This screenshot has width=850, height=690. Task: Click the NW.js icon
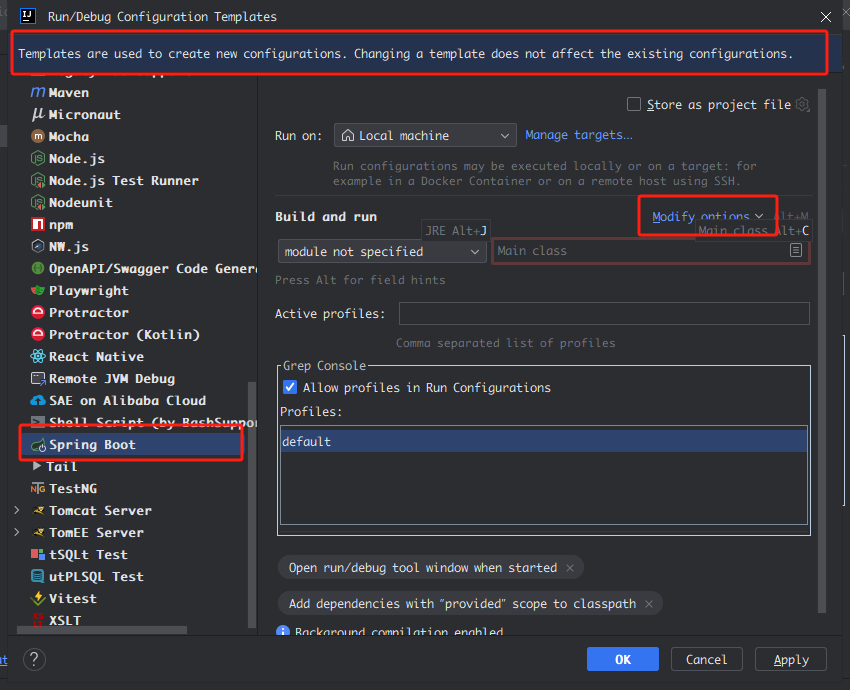tap(38, 247)
